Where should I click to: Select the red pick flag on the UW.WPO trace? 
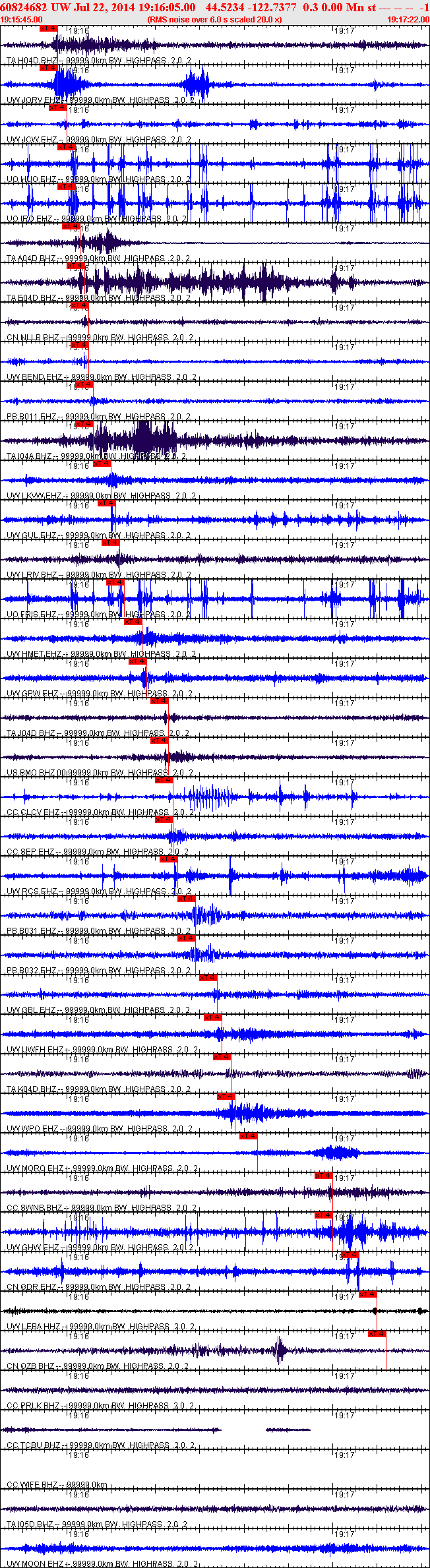(x=226, y=1097)
